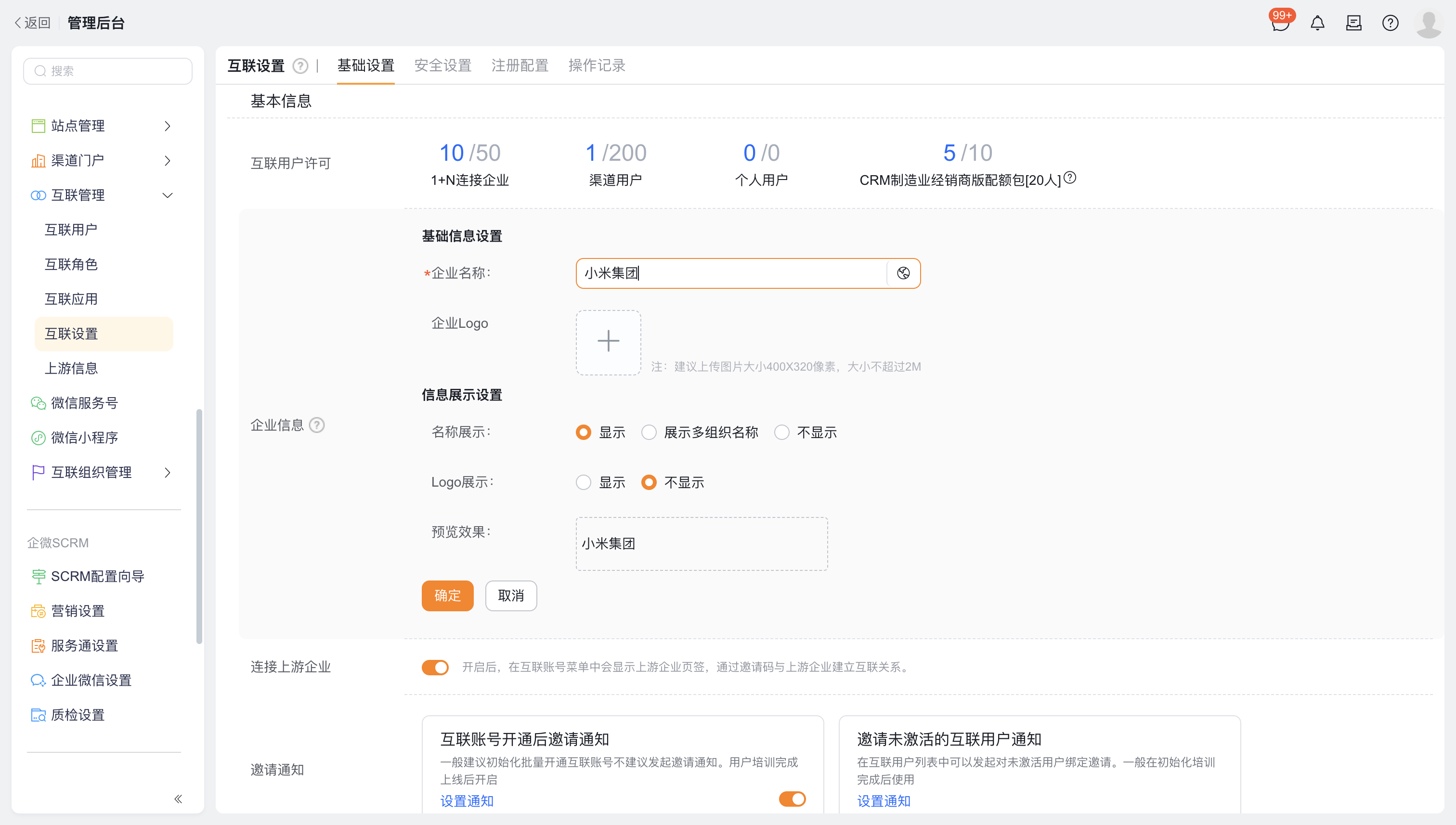Select 显示 for Logo展示
This screenshot has height=825, width=1456.
[583, 482]
